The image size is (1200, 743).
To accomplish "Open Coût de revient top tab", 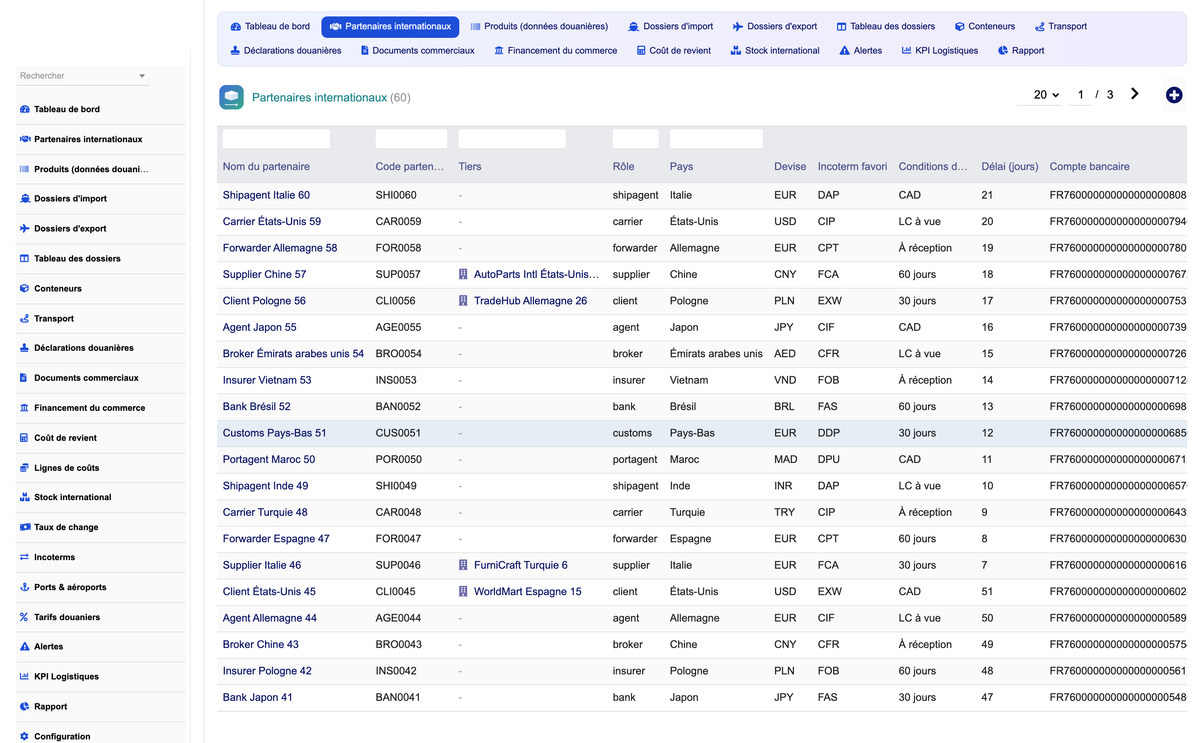I will click(674, 51).
